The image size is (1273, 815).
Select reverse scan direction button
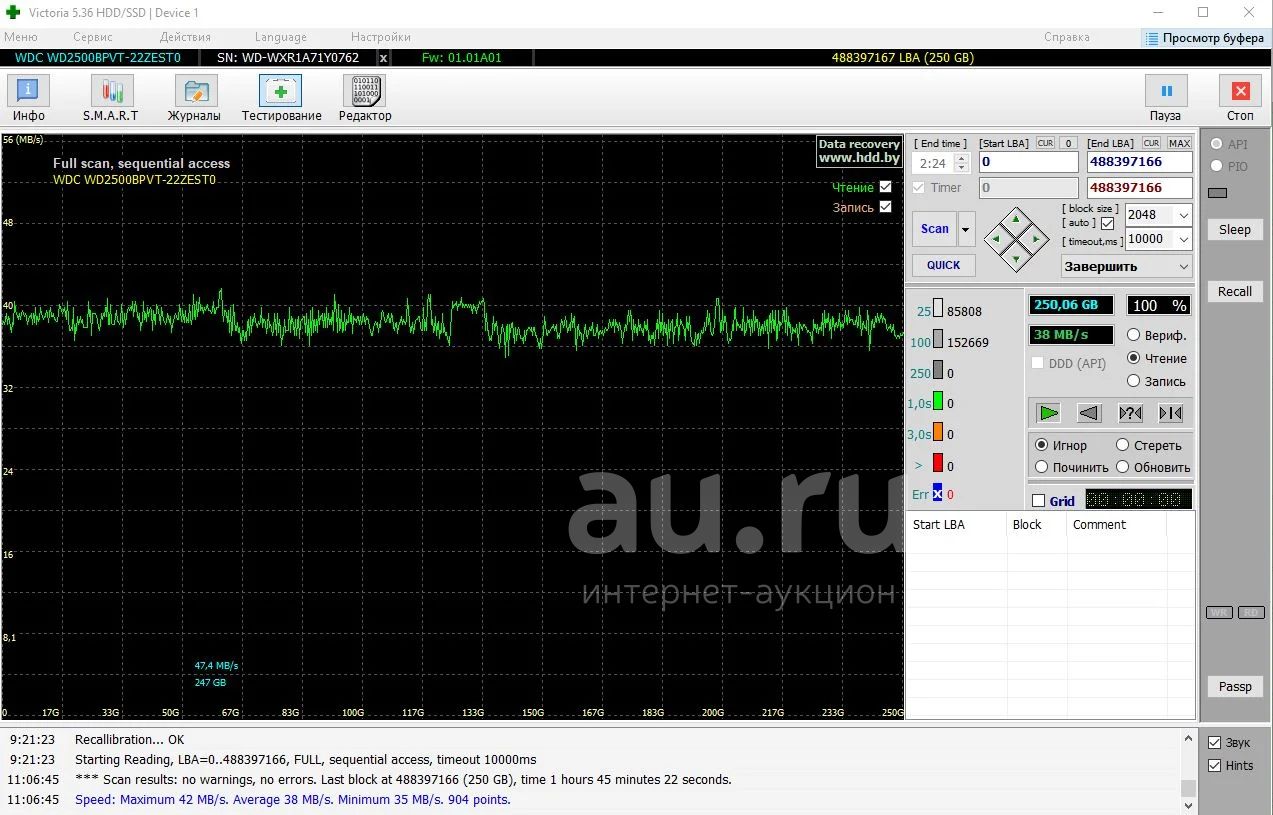pos(1089,413)
